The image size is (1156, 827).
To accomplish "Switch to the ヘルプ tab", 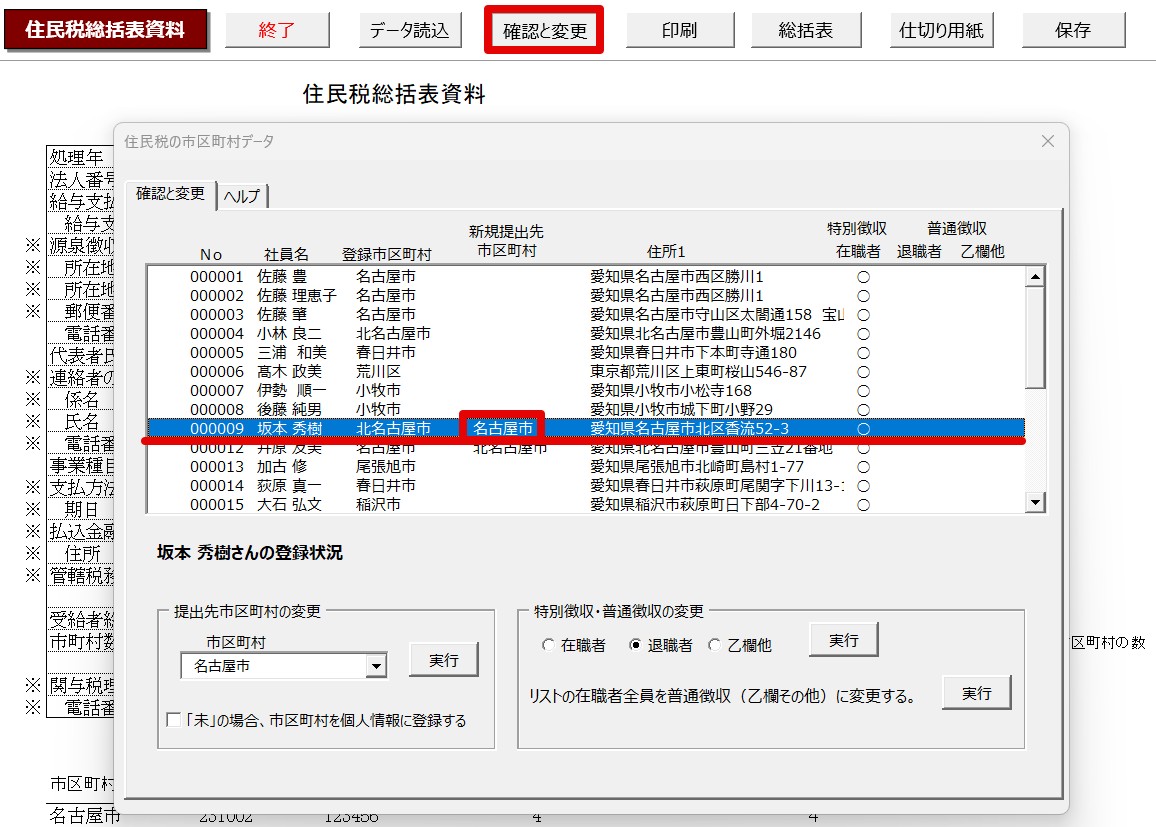I will point(243,196).
